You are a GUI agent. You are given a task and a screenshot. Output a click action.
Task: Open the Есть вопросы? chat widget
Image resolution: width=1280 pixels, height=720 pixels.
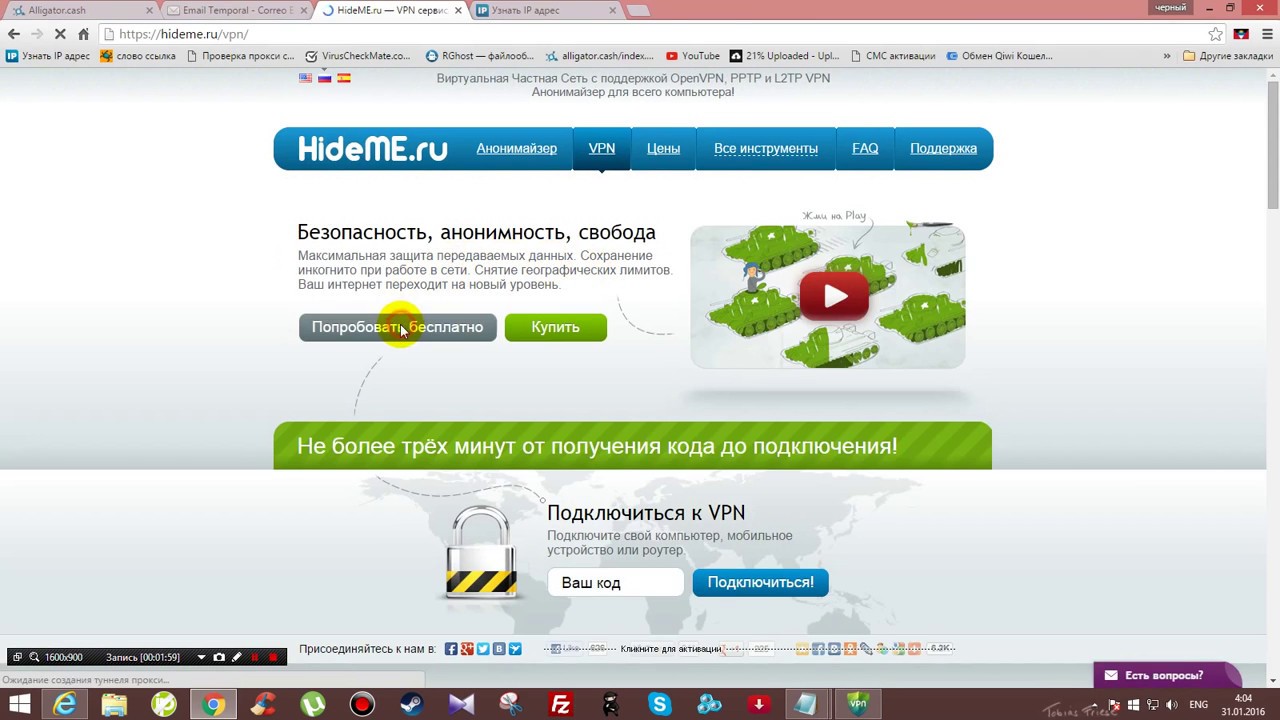tap(1165, 676)
